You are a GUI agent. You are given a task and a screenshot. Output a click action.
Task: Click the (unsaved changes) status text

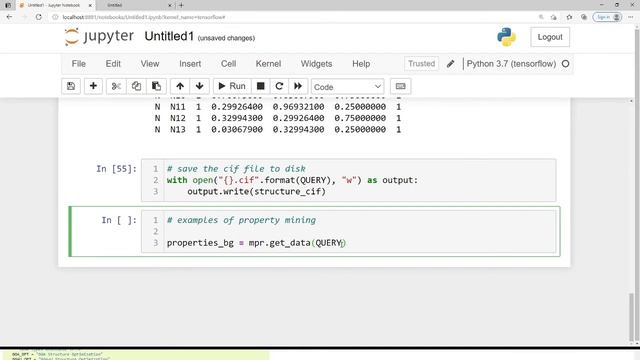[x=226, y=38]
